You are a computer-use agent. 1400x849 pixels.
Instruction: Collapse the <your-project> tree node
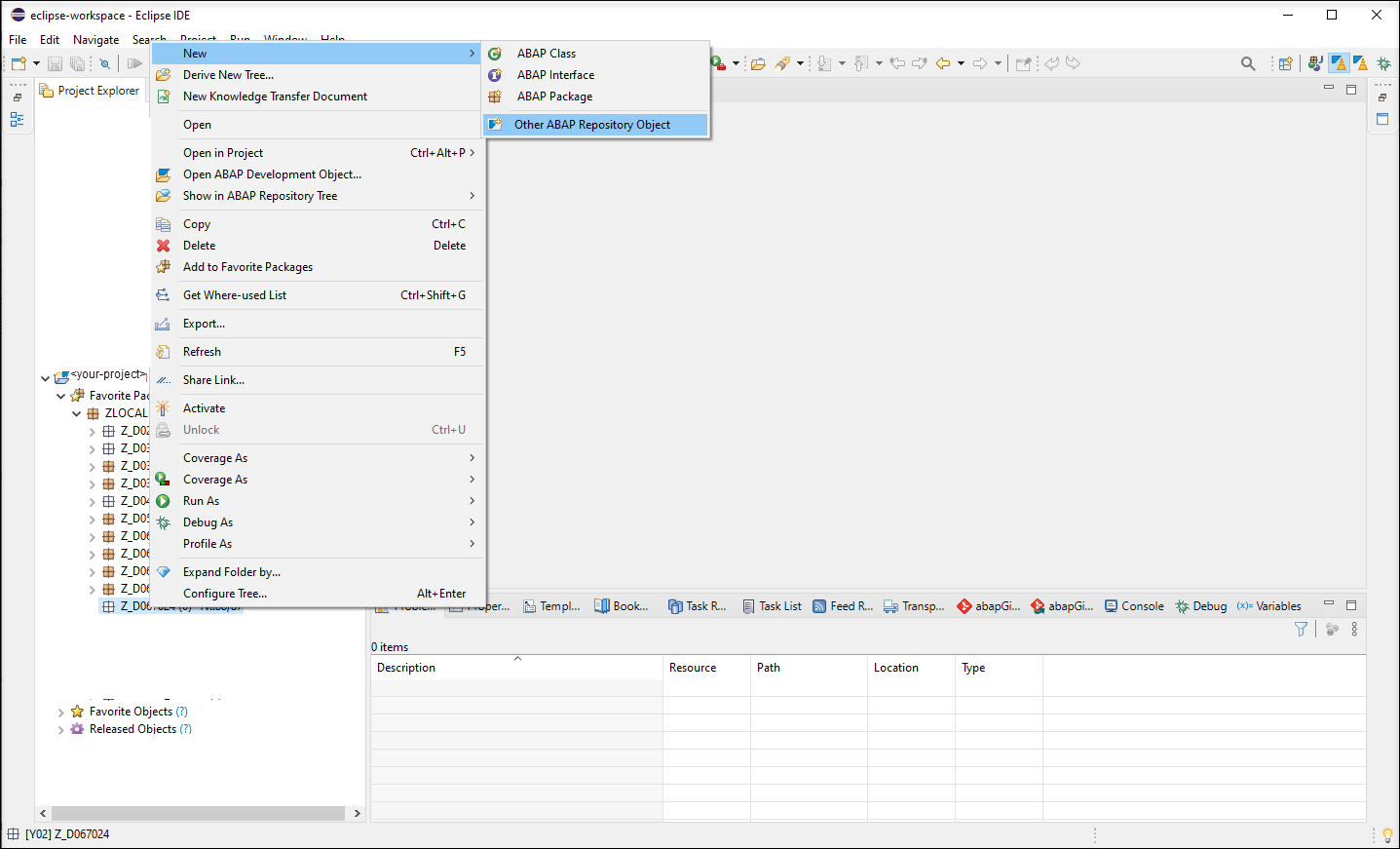45,378
